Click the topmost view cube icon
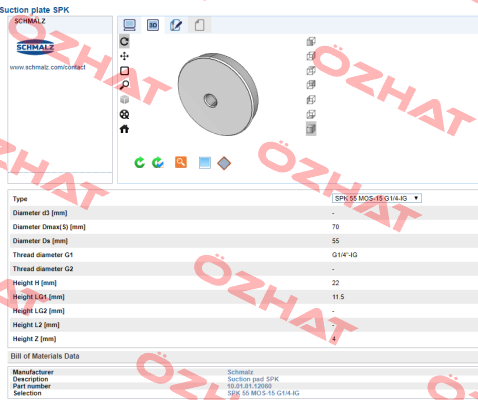 coord(311,41)
